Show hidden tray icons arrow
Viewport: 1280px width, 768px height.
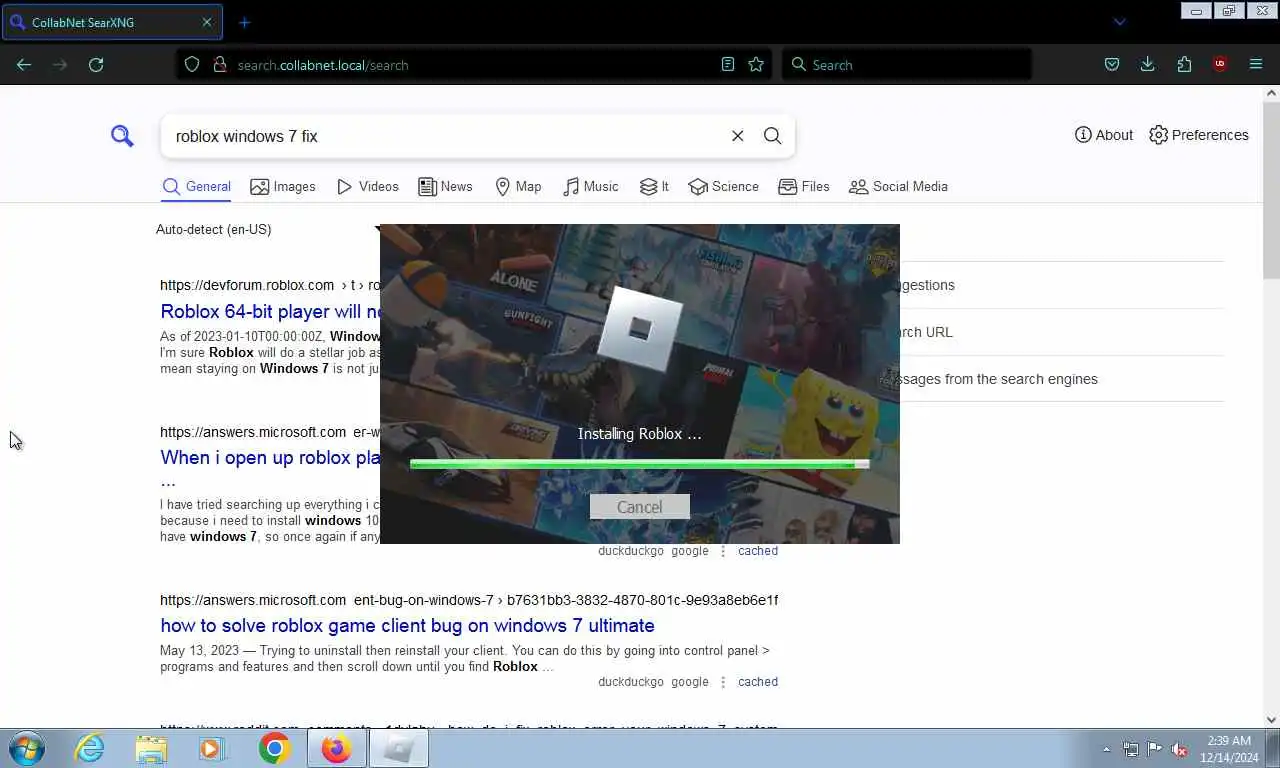pos(1106,749)
